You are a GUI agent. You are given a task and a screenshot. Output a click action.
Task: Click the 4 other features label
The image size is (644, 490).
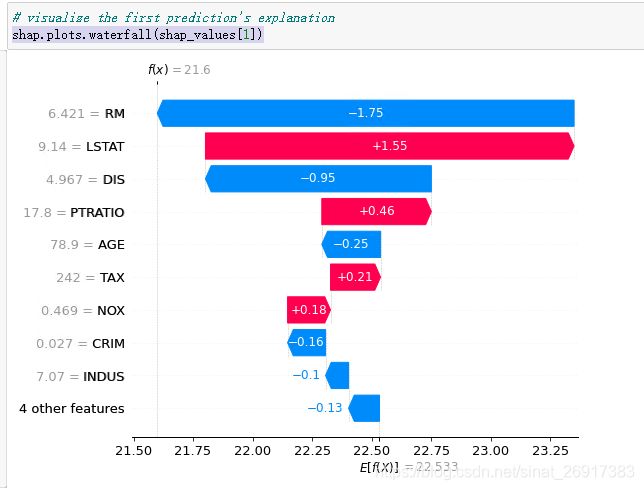point(72,409)
